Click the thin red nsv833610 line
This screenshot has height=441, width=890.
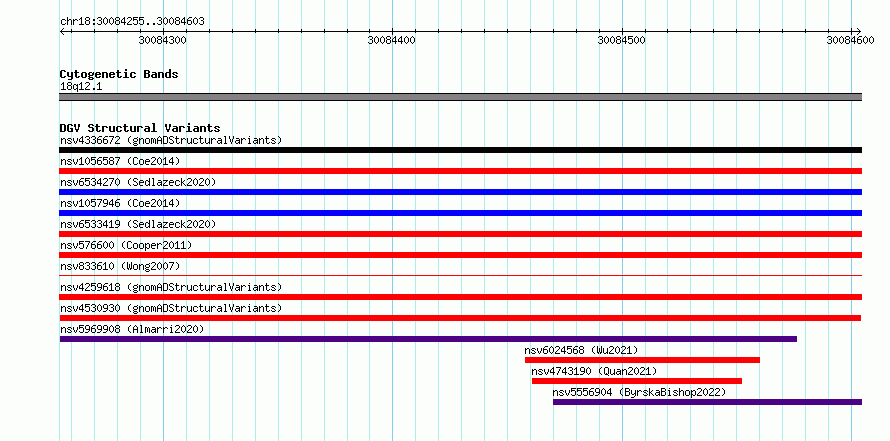(460, 275)
